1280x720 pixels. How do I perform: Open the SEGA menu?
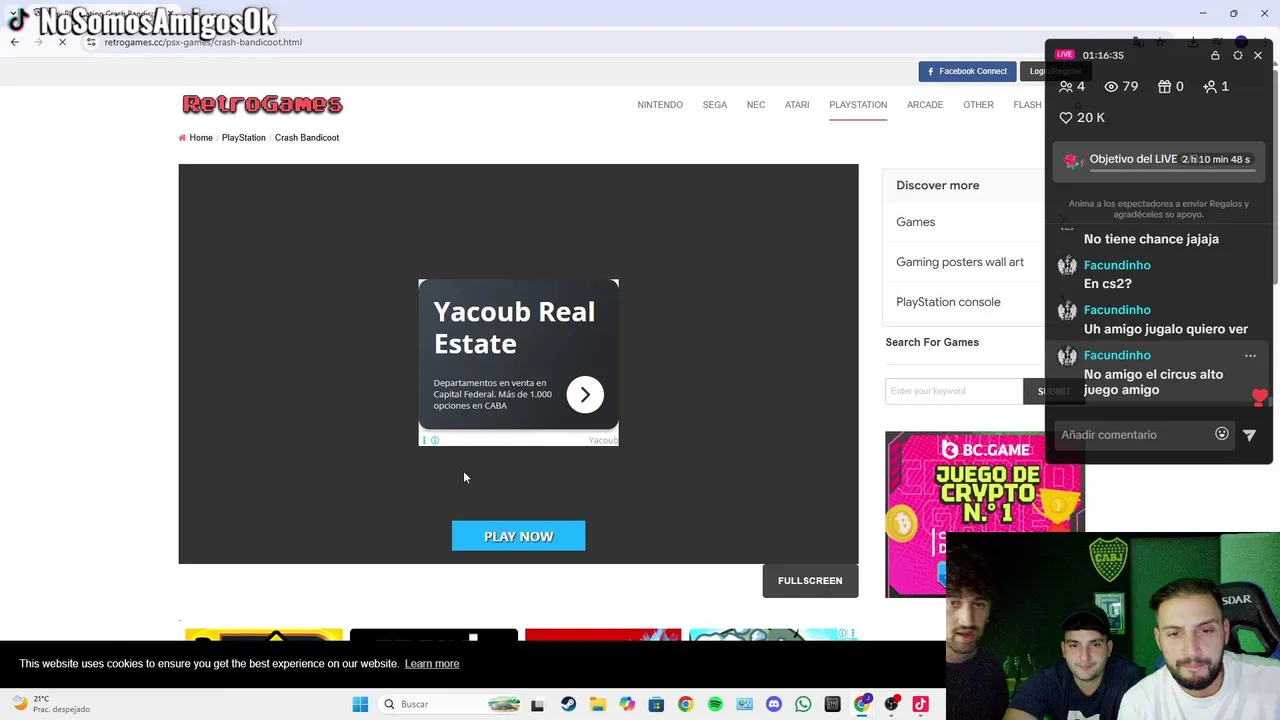pos(715,105)
